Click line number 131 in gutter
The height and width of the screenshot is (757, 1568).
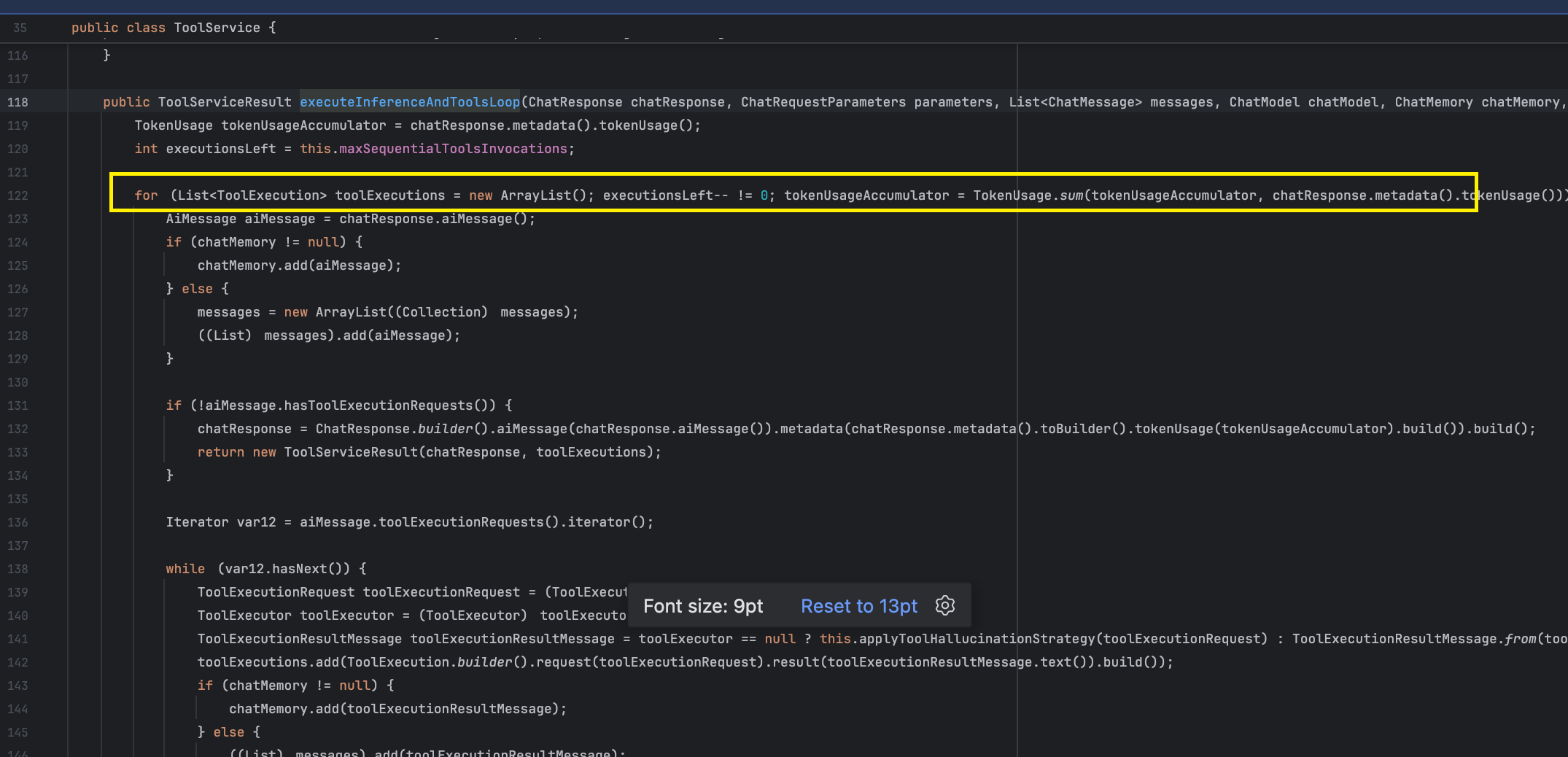click(18, 405)
